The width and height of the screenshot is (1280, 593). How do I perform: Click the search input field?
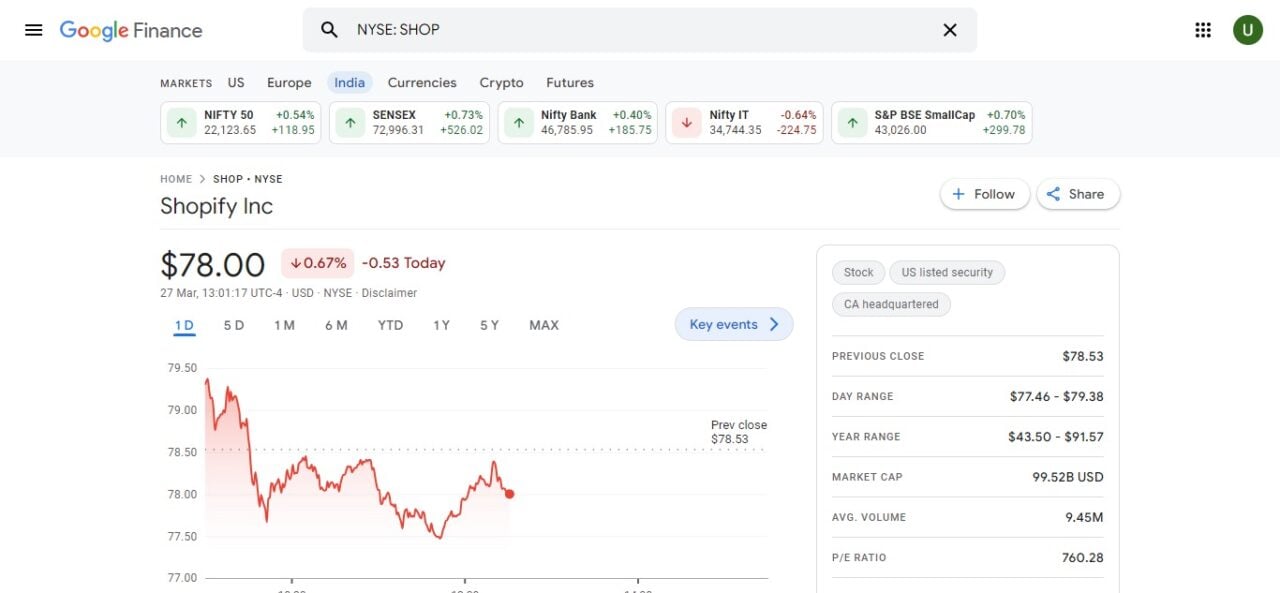pos(640,30)
